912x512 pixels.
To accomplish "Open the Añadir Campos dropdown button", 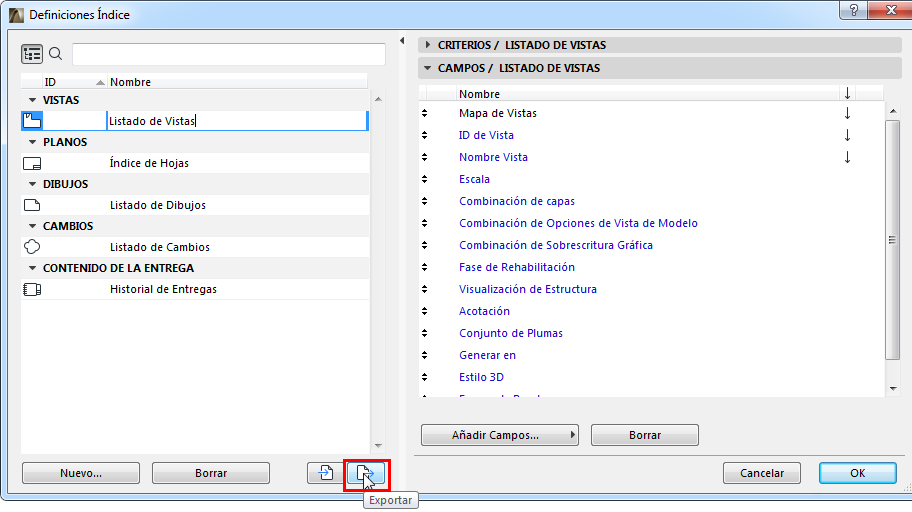I will [x=500, y=435].
